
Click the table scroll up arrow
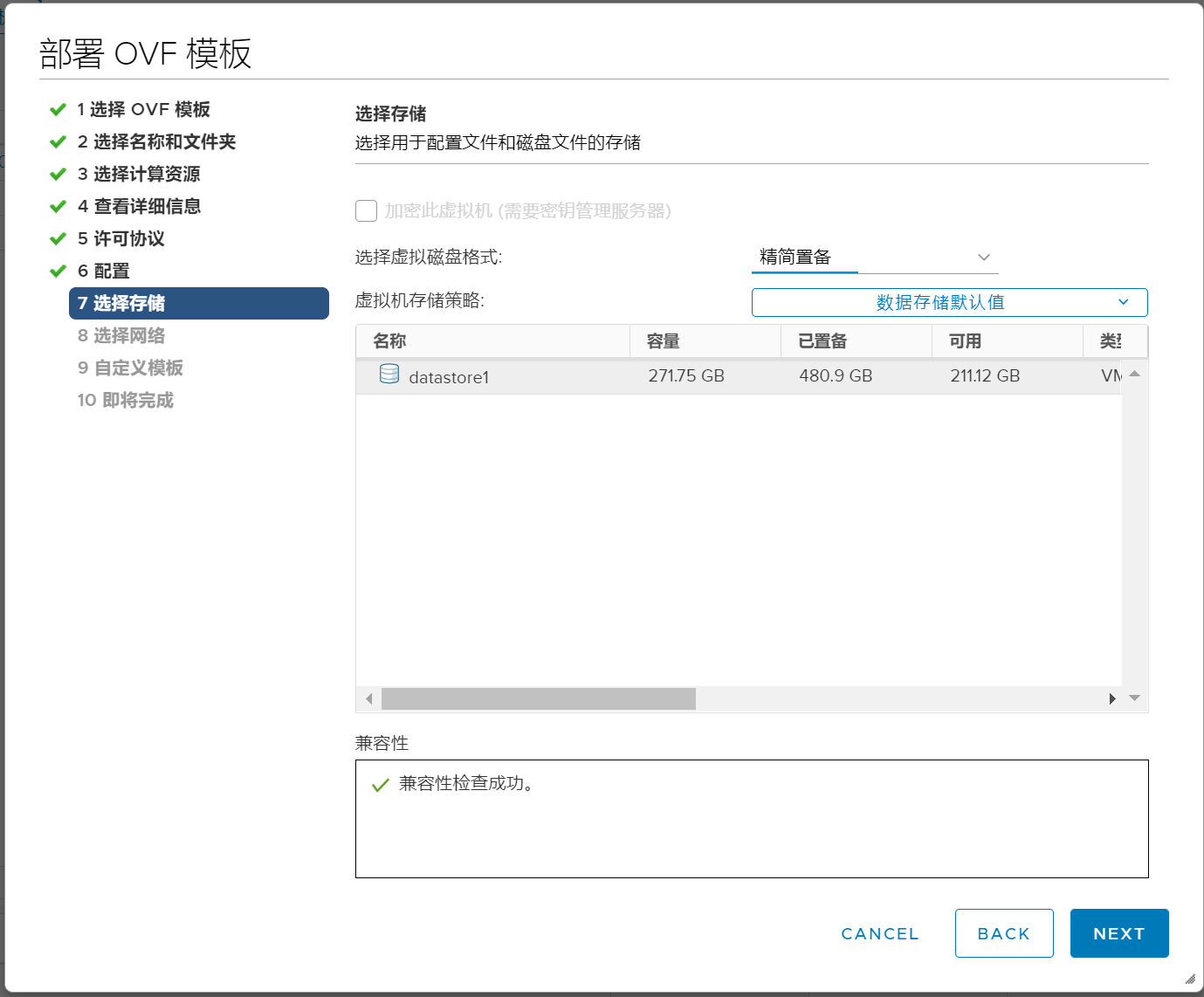pos(1134,374)
